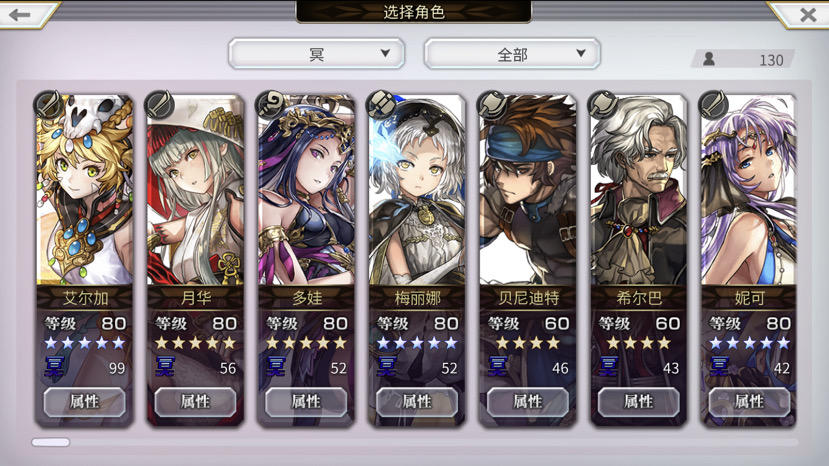Image resolution: width=829 pixels, height=466 pixels.
Task: Select the 多娃 character portrait
Action: (306, 189)
